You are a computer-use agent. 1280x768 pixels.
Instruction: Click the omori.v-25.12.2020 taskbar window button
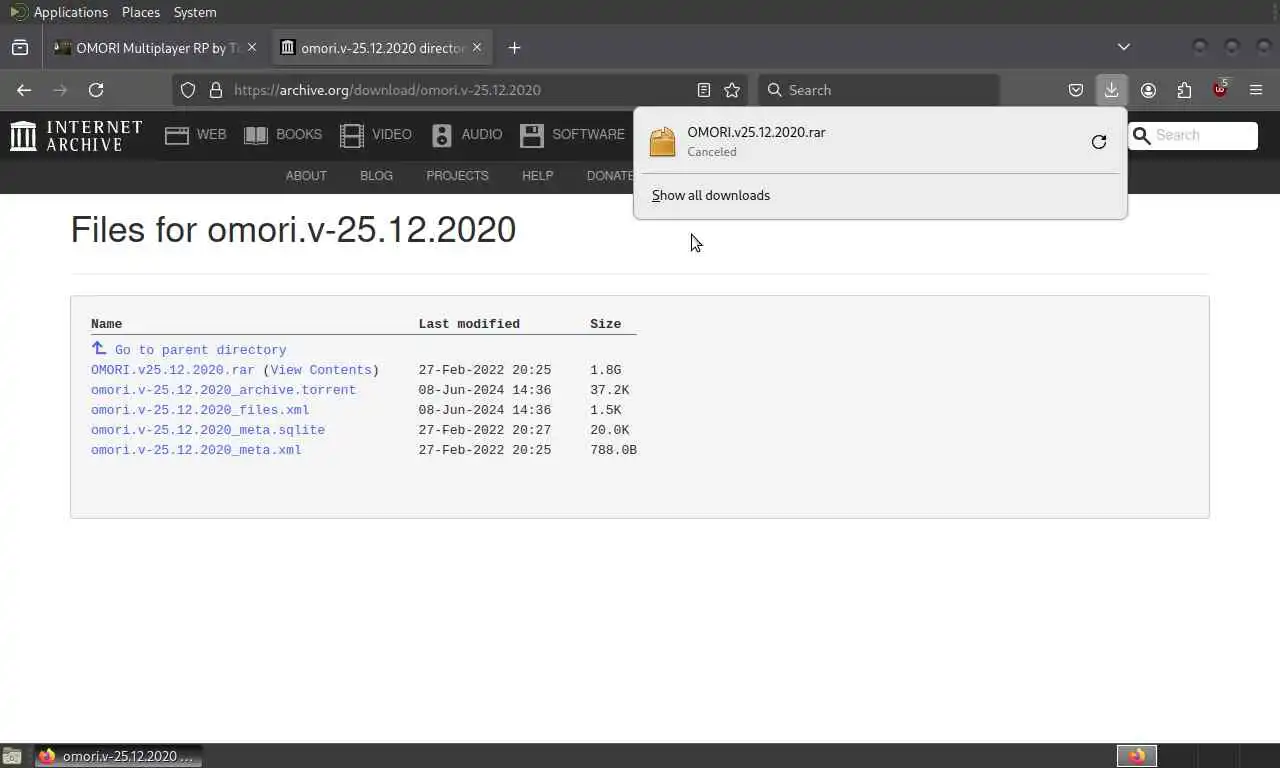click(119, 756)
